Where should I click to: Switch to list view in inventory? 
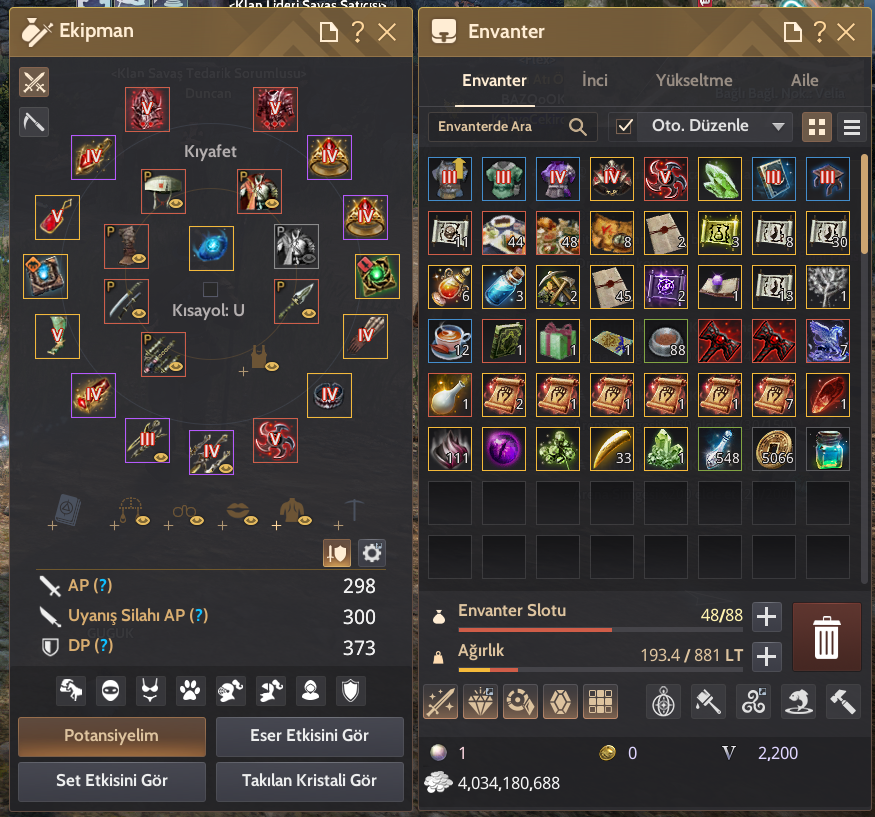pos(851,127)
